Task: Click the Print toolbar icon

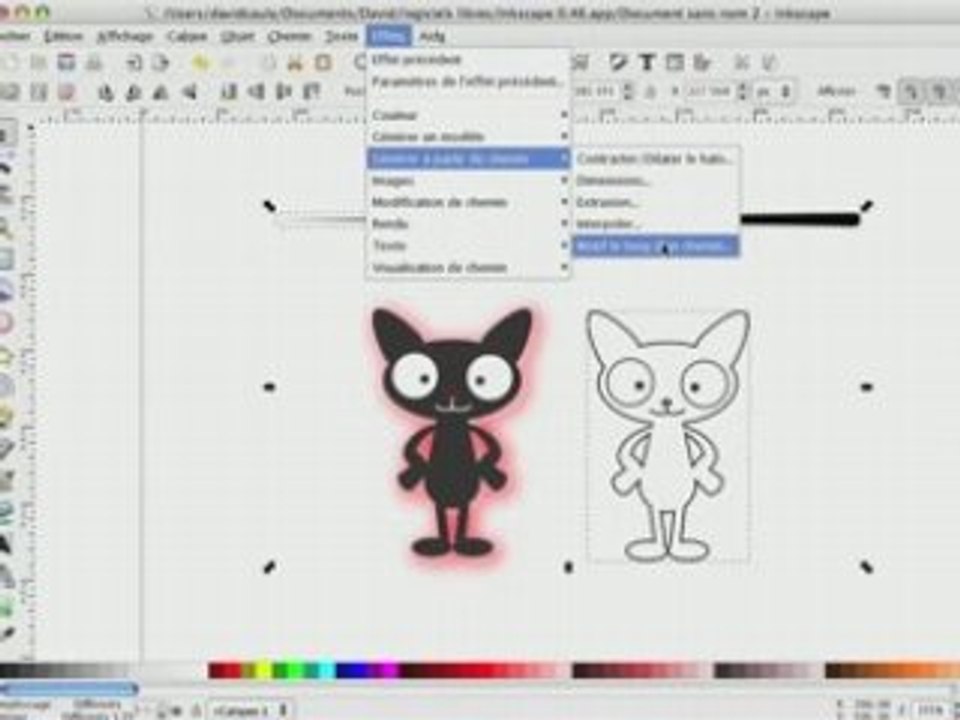Action: [x=94, y=62]
